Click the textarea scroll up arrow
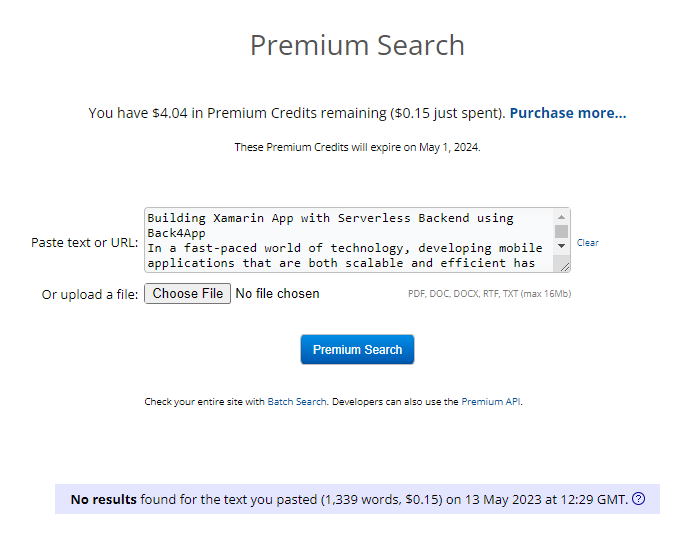 [562, 217]
